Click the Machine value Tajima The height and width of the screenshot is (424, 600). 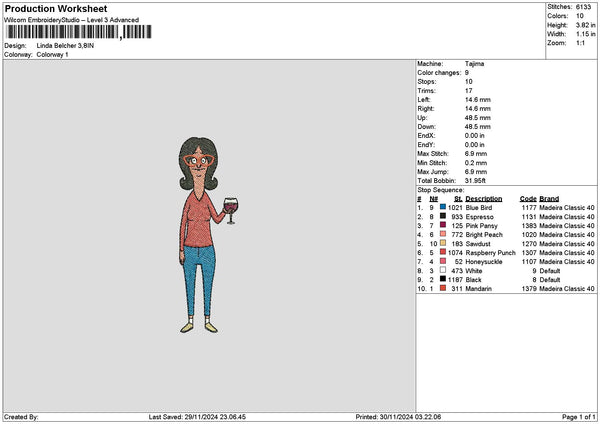[474, 64]
